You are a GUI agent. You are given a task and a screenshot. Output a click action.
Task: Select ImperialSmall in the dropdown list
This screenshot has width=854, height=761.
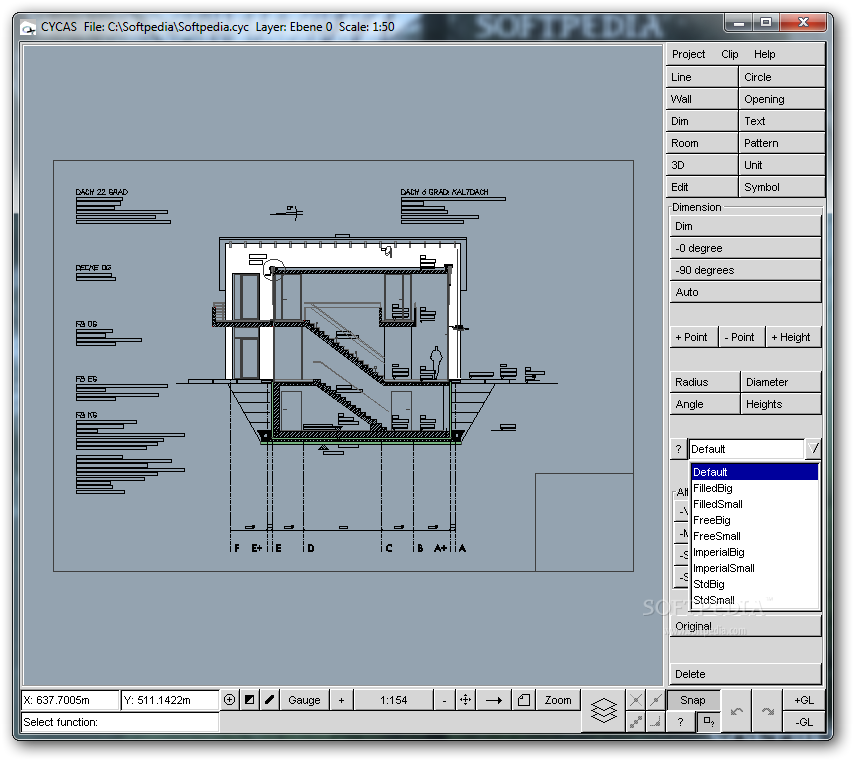(x=754, y=568)
